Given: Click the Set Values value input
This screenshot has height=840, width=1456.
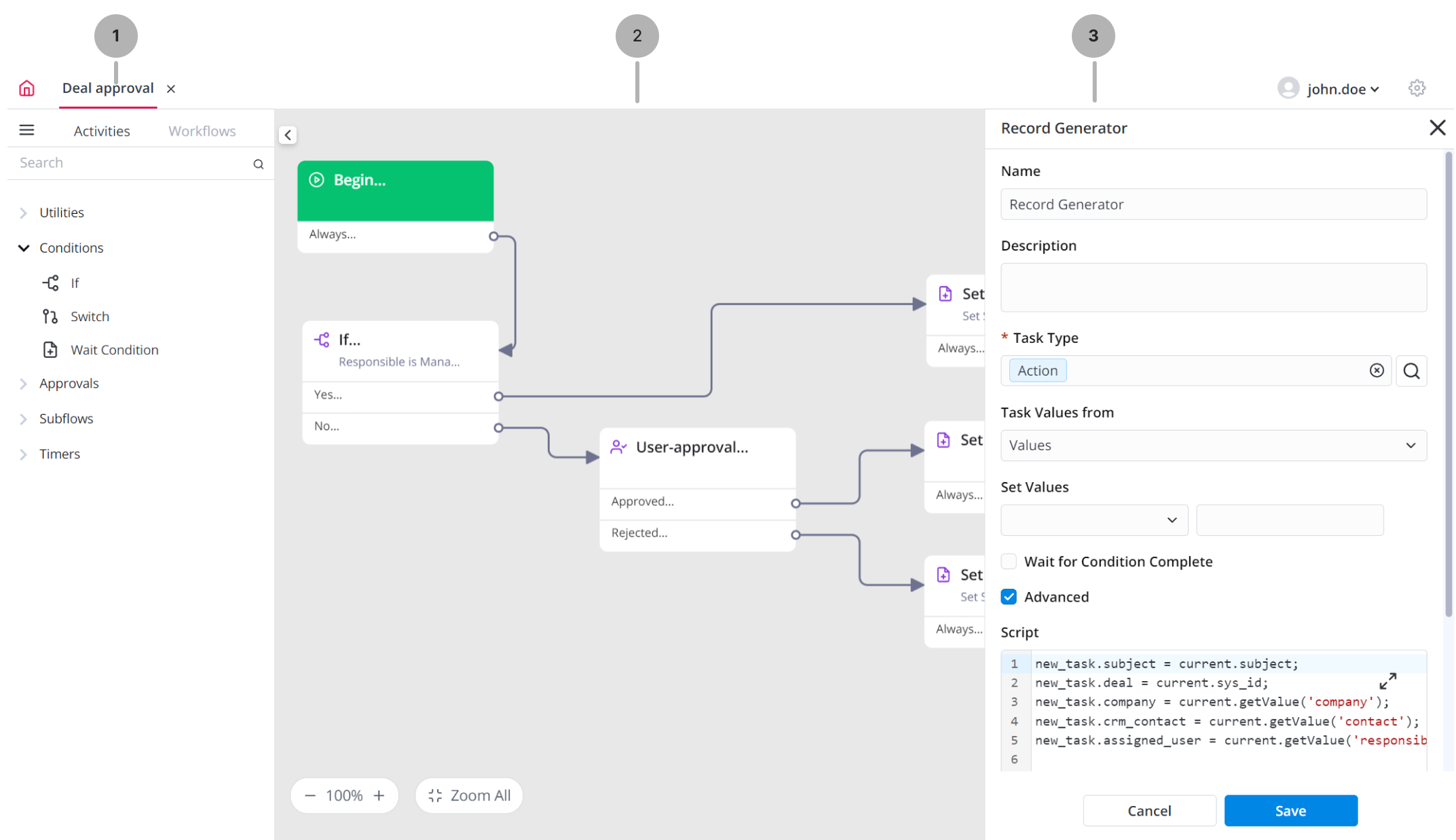Looking at the screenshot, I should pyautogui.click(x=1290, y=520).
